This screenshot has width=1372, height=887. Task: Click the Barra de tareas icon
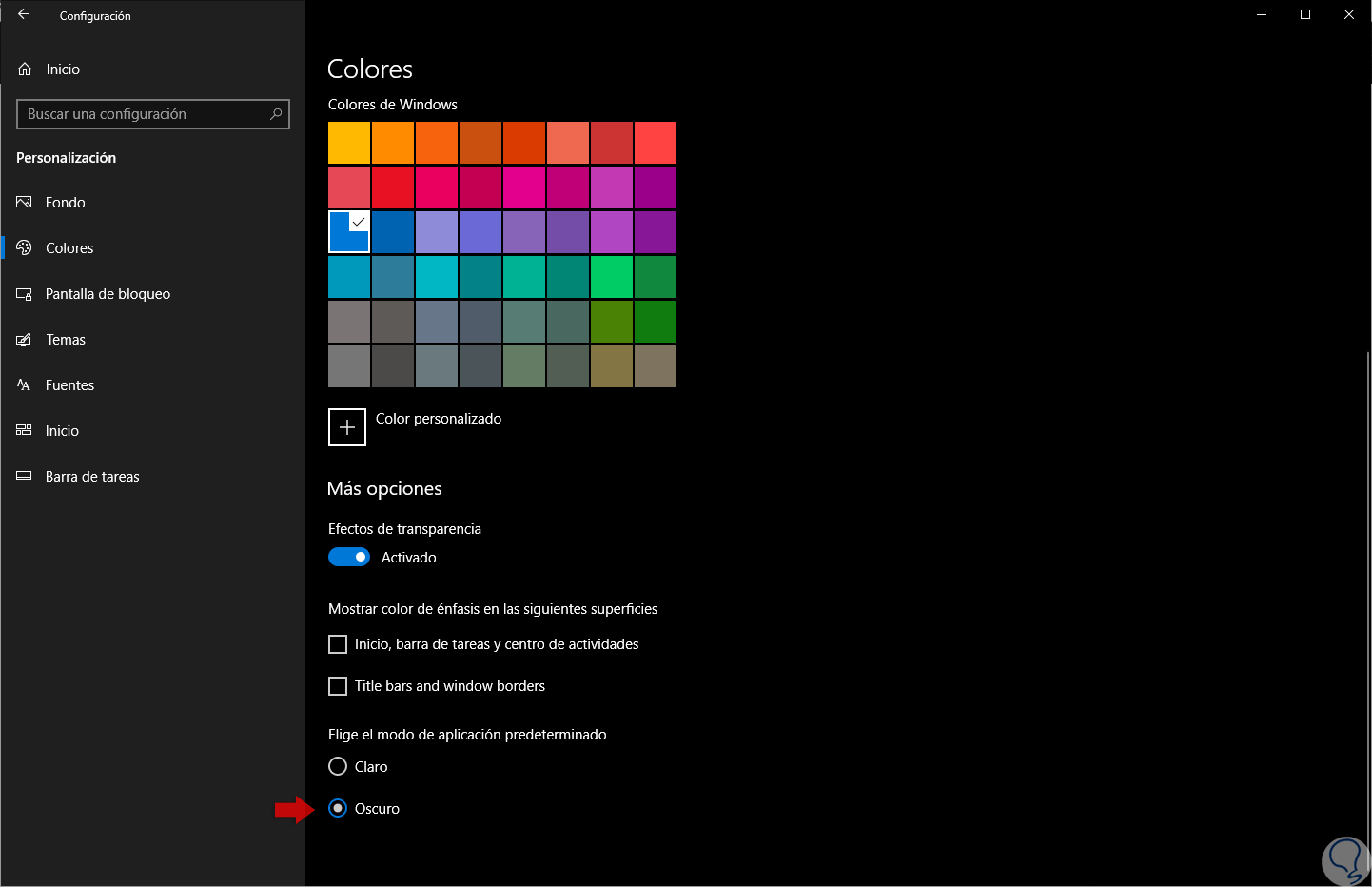point(25,477)
